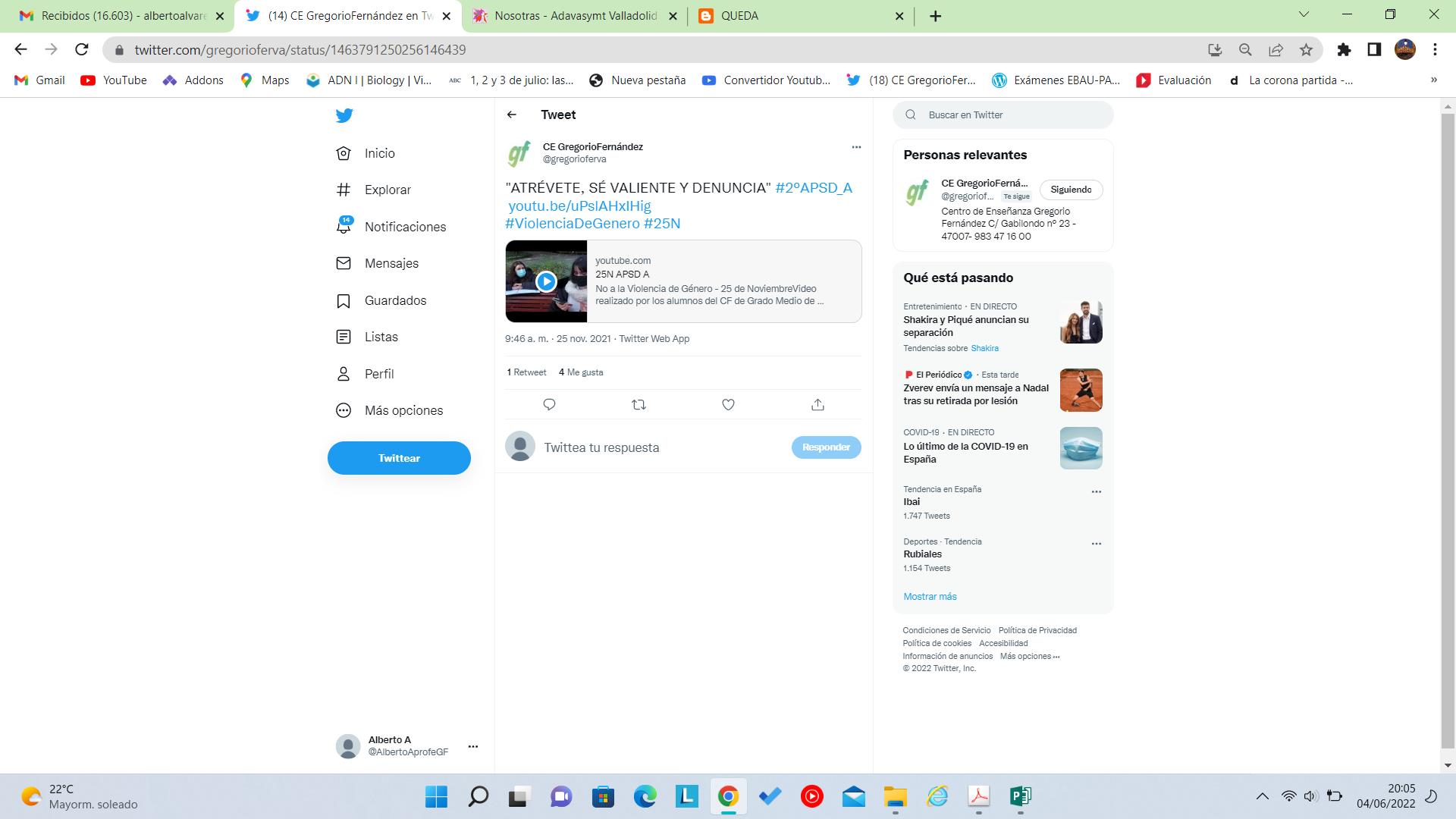Screen dimensions: 1456x819
Task: Open Microsoft Edge from the taskbar
Action: tap(645, 796)
